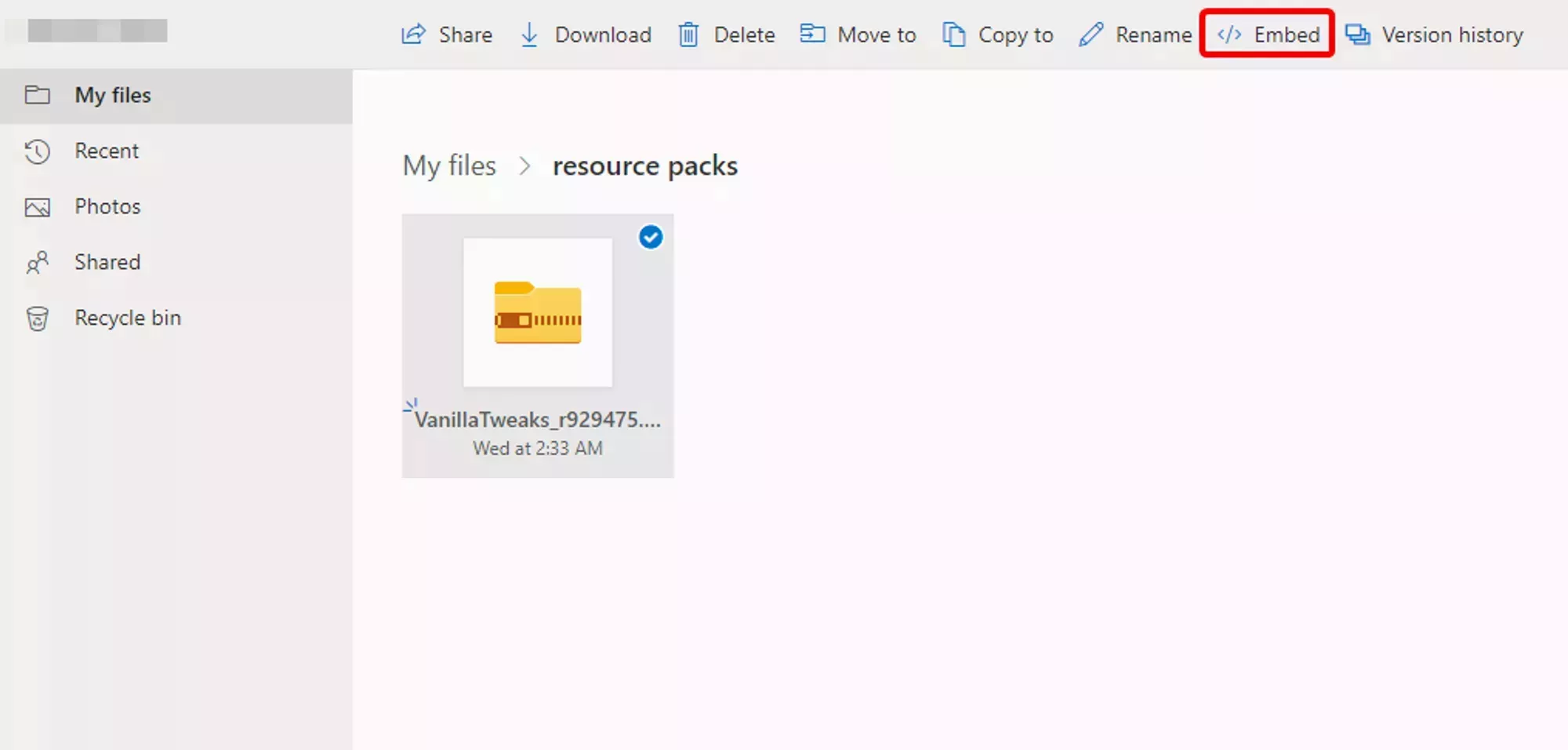Click My files in the breadcrumb
Screen dimensions: 1568x750
[449, 166]
